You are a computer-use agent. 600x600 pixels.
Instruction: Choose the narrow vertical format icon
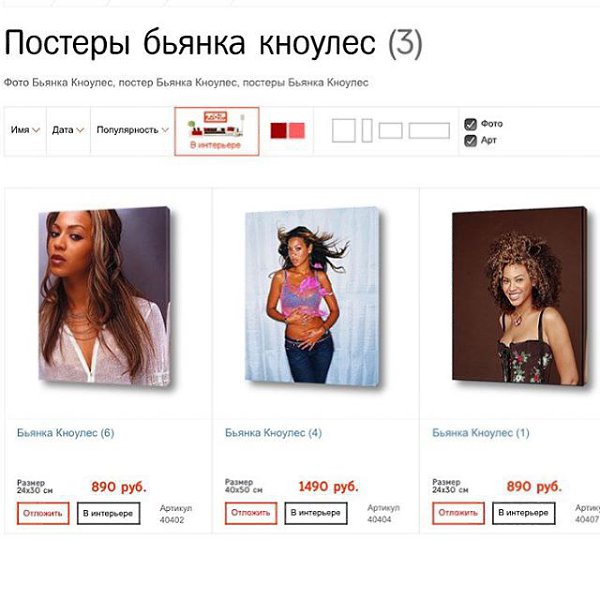367,130
